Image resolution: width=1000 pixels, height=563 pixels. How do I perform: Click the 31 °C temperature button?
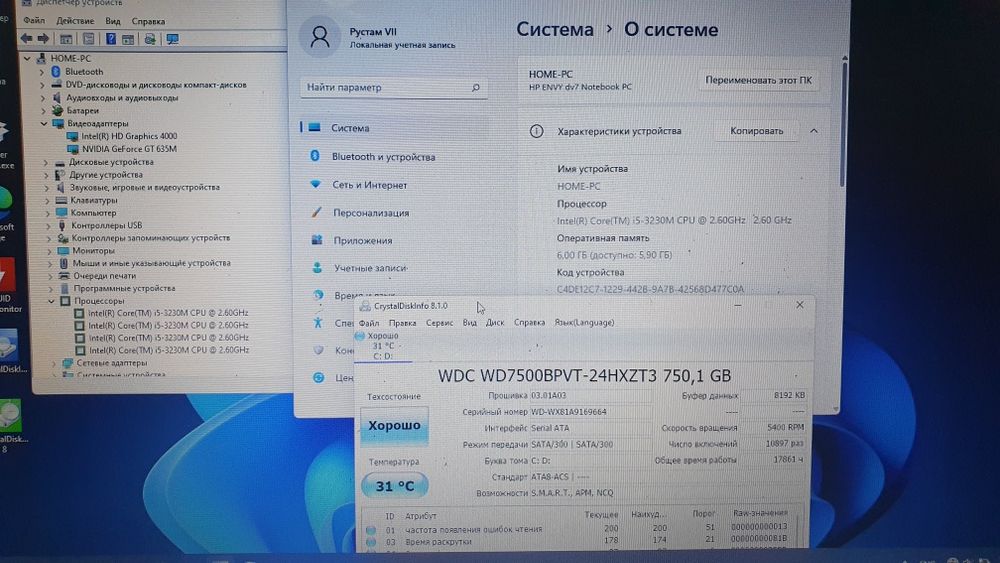(395, 486)
